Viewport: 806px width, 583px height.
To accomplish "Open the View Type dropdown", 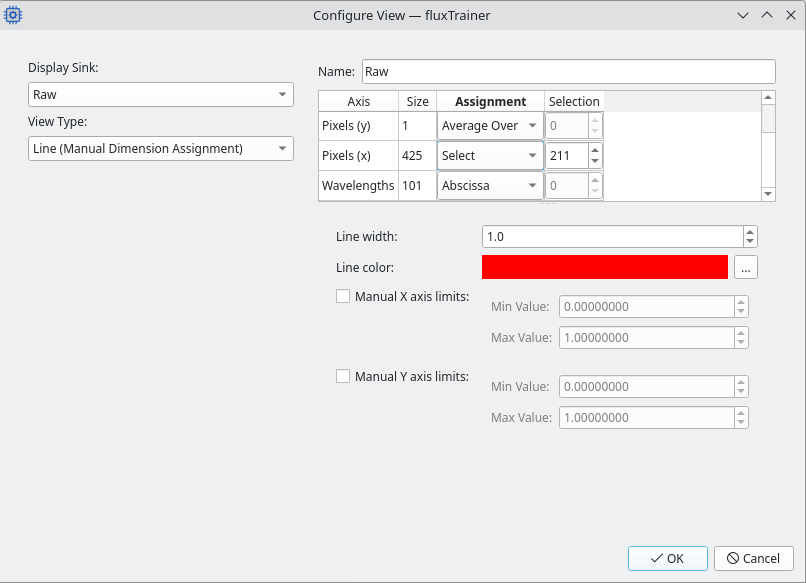I will 160,149.
